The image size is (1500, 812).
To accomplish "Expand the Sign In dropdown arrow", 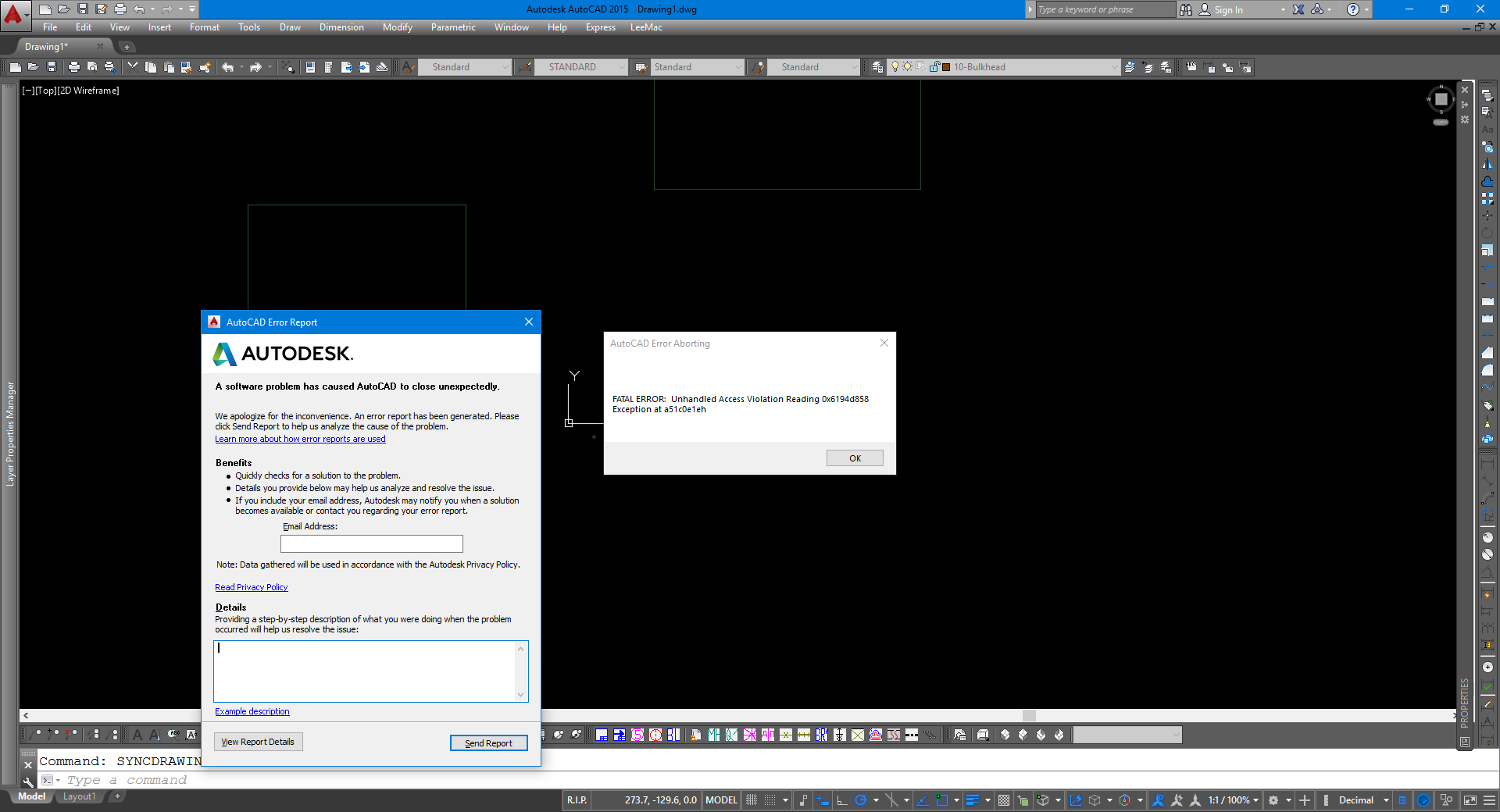I will click(x=1283, y=9).
